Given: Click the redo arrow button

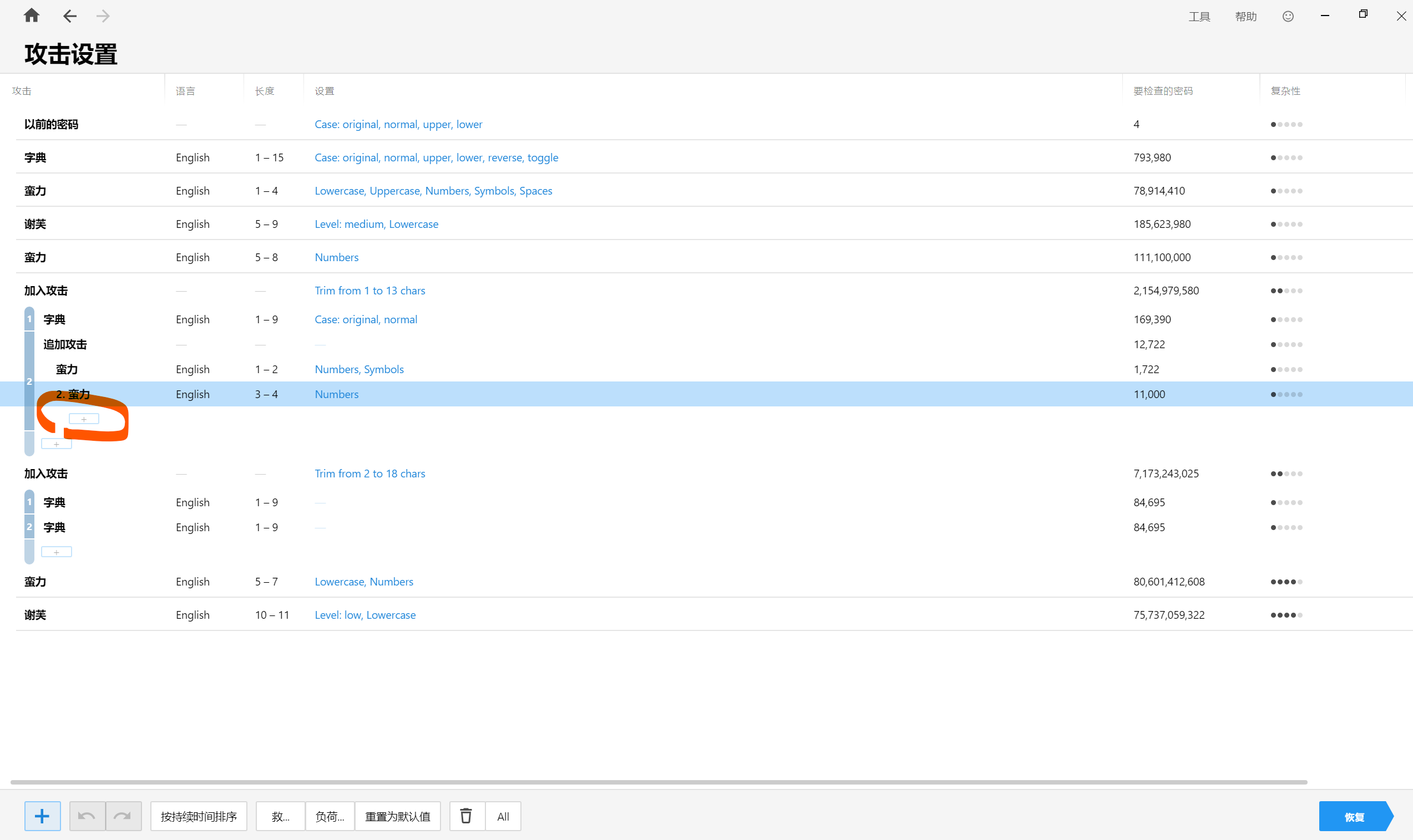Looking at the screenshot, I should 123,816.
